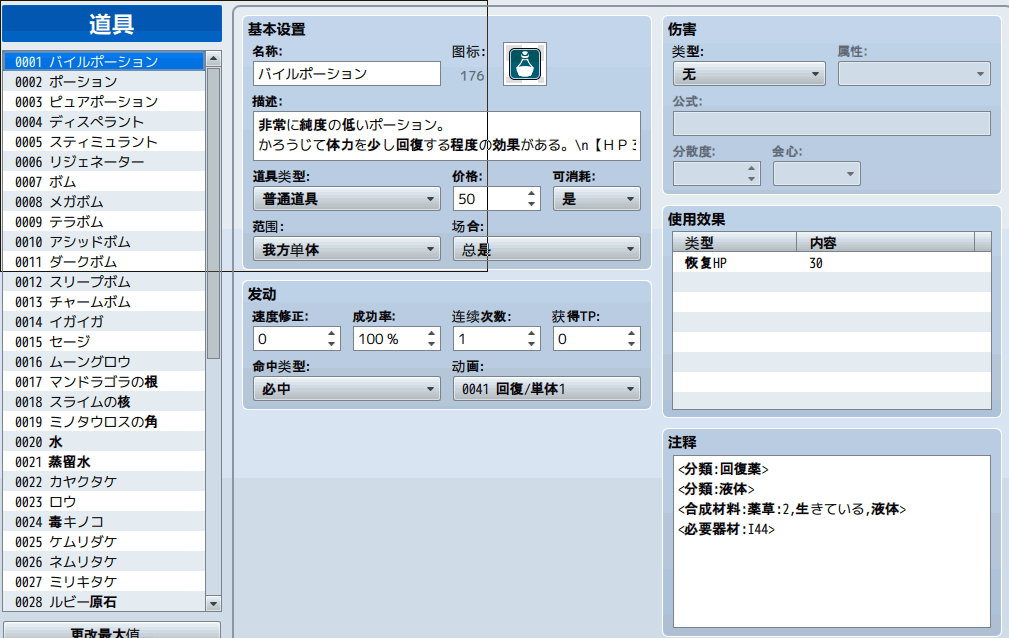This screenshot has height=638, width=1009.
Task: Select item 0014 イガイガ
Action: tap(104, 321)
